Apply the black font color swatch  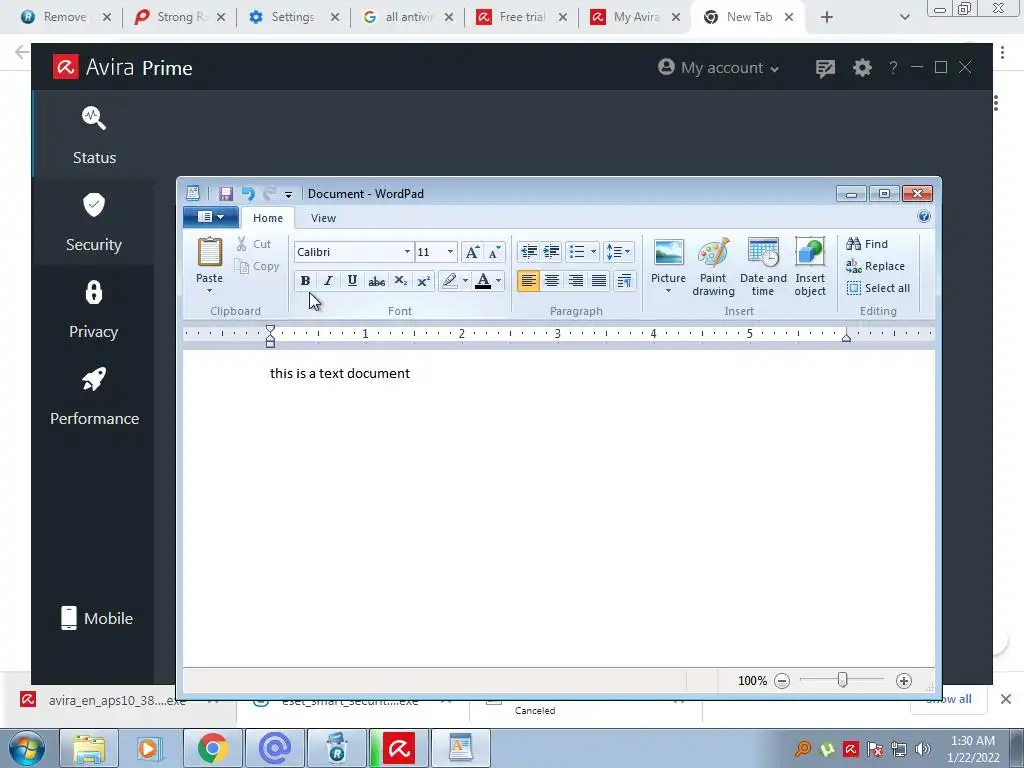tap(483, 281)
